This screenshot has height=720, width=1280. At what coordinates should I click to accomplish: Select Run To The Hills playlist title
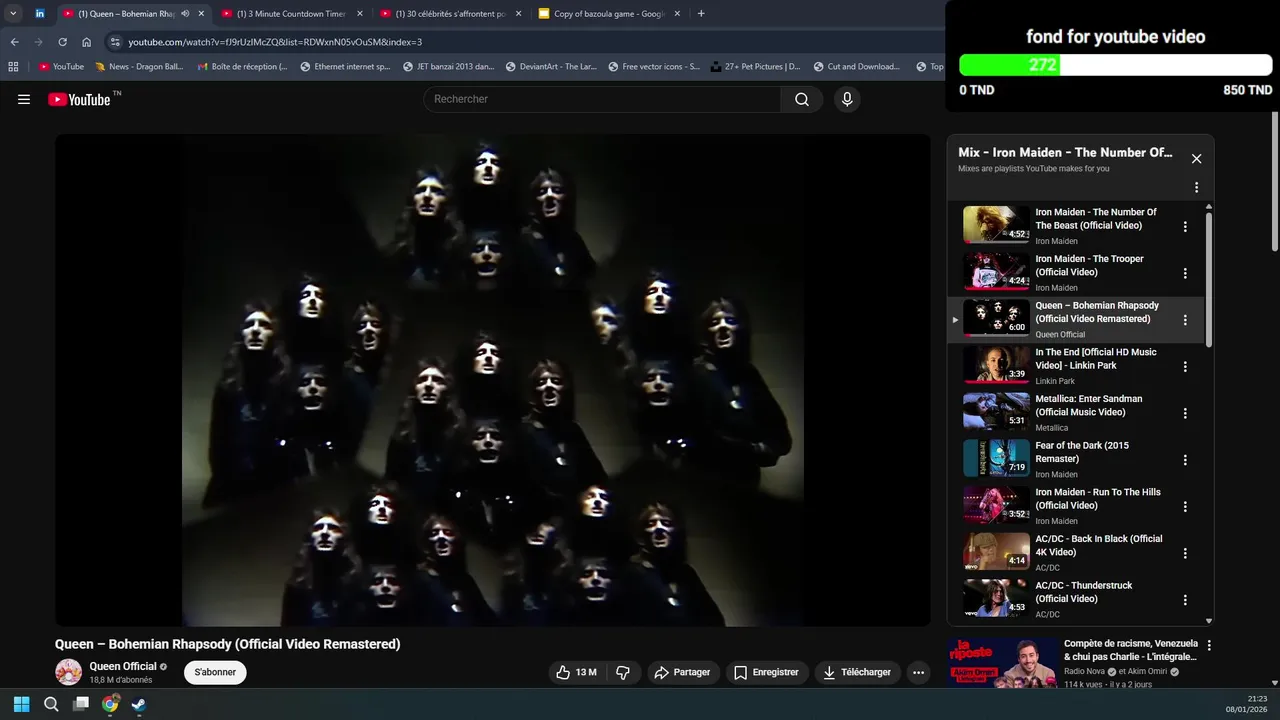point(1098,499)
